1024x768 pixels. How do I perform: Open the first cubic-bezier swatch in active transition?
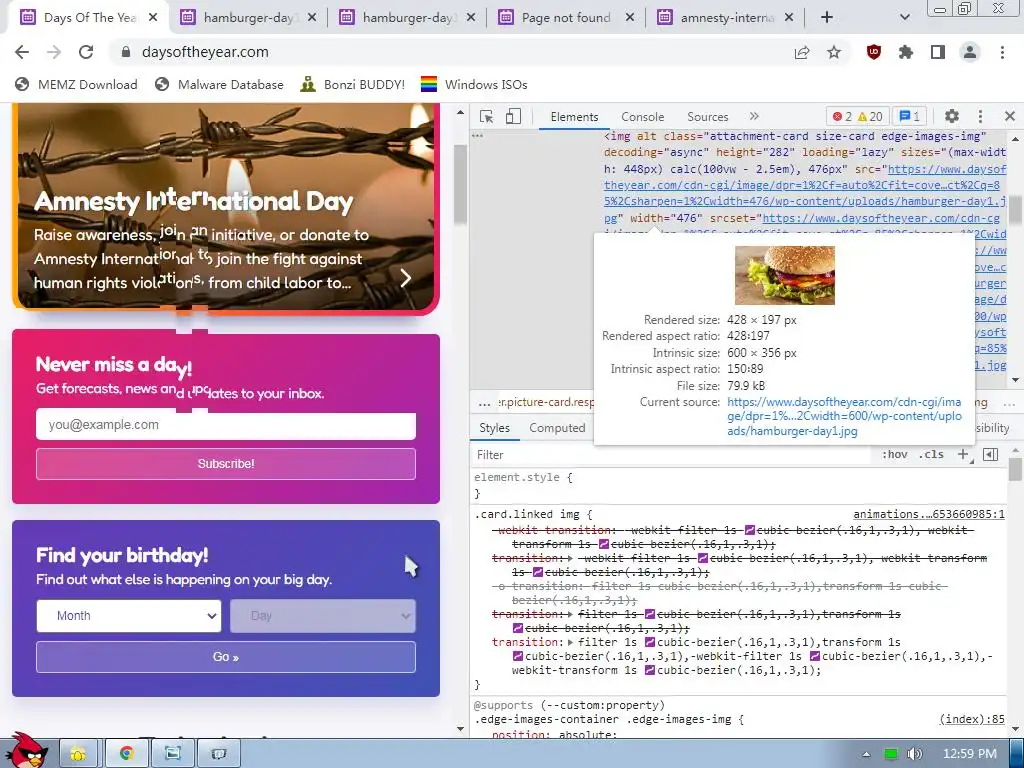pos(650,642)
